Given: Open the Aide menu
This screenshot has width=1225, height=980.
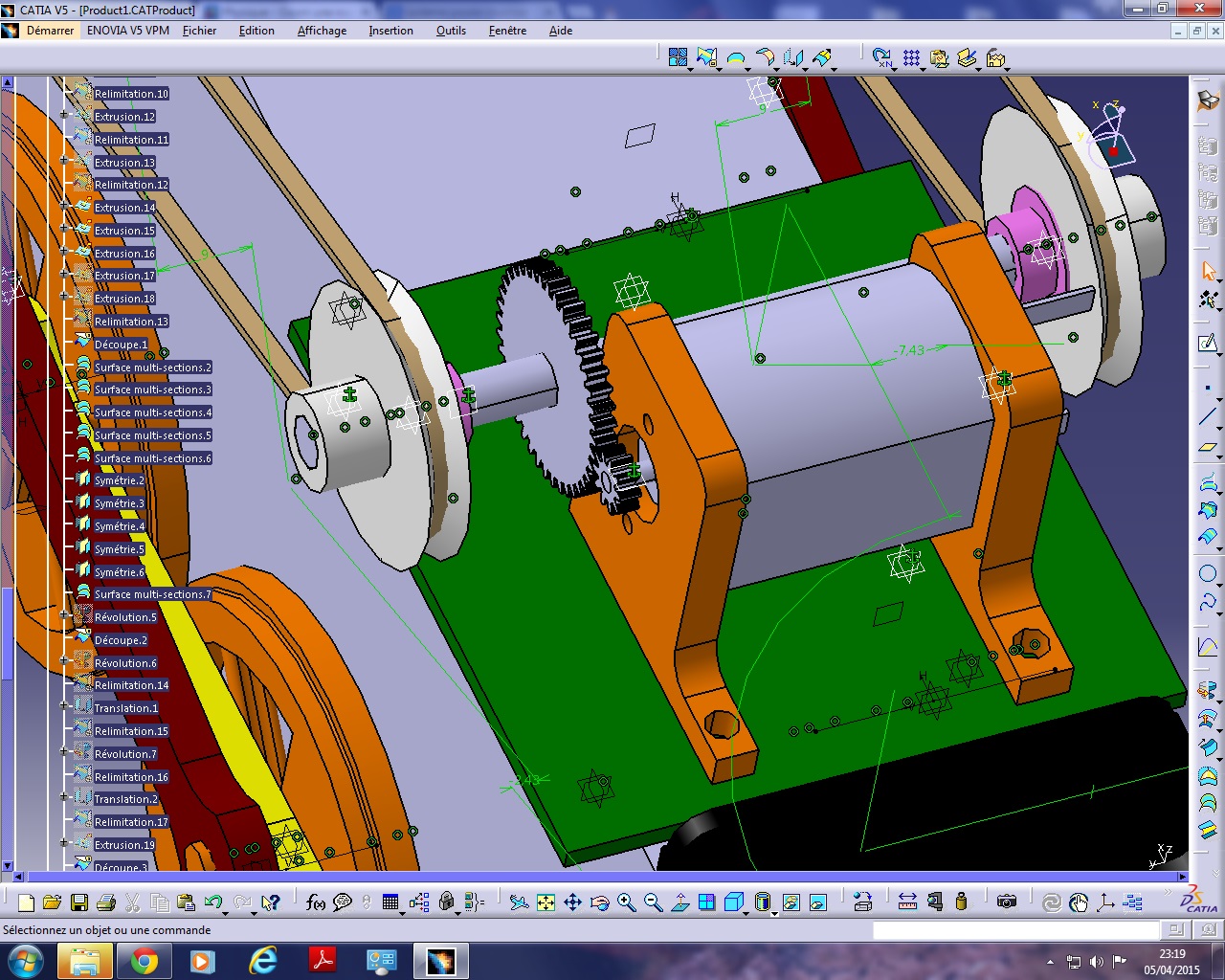Looking at the screenshot, I should [x=561, y=31].
